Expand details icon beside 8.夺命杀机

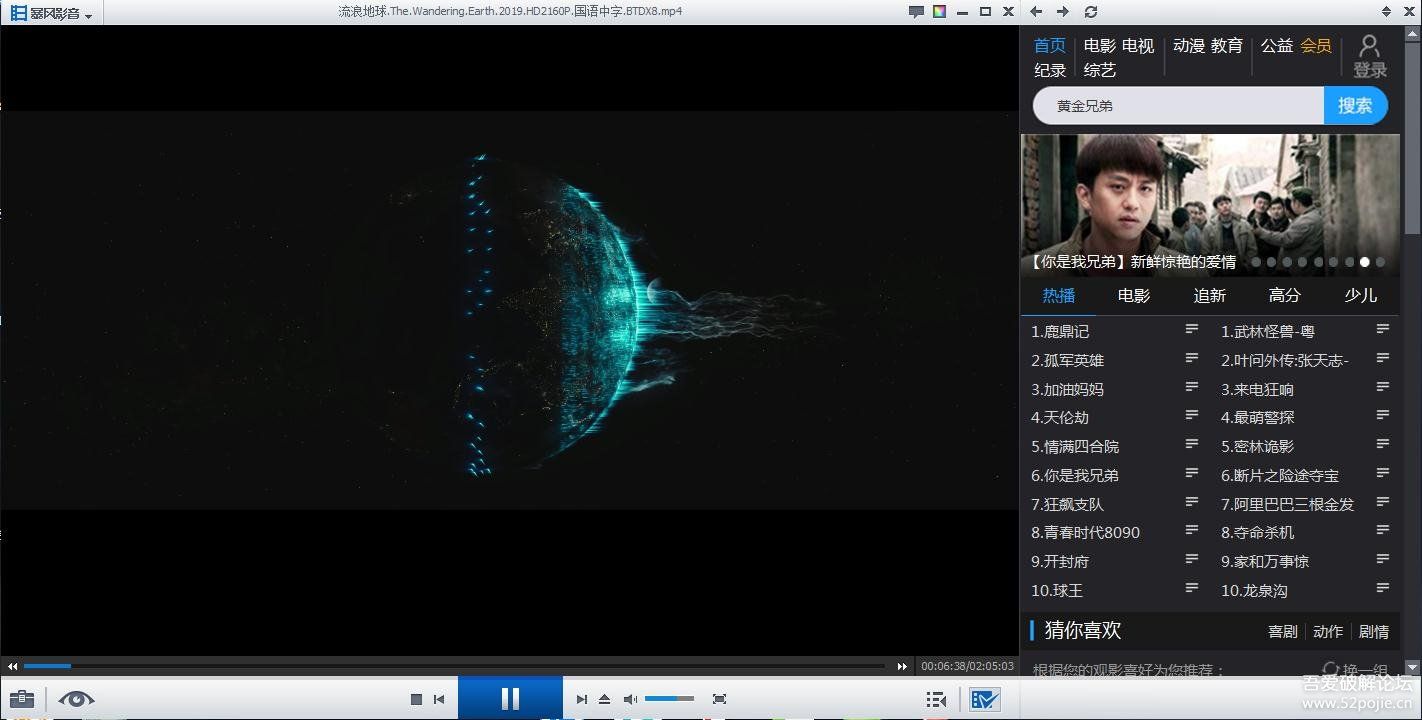coord(1383,530)
